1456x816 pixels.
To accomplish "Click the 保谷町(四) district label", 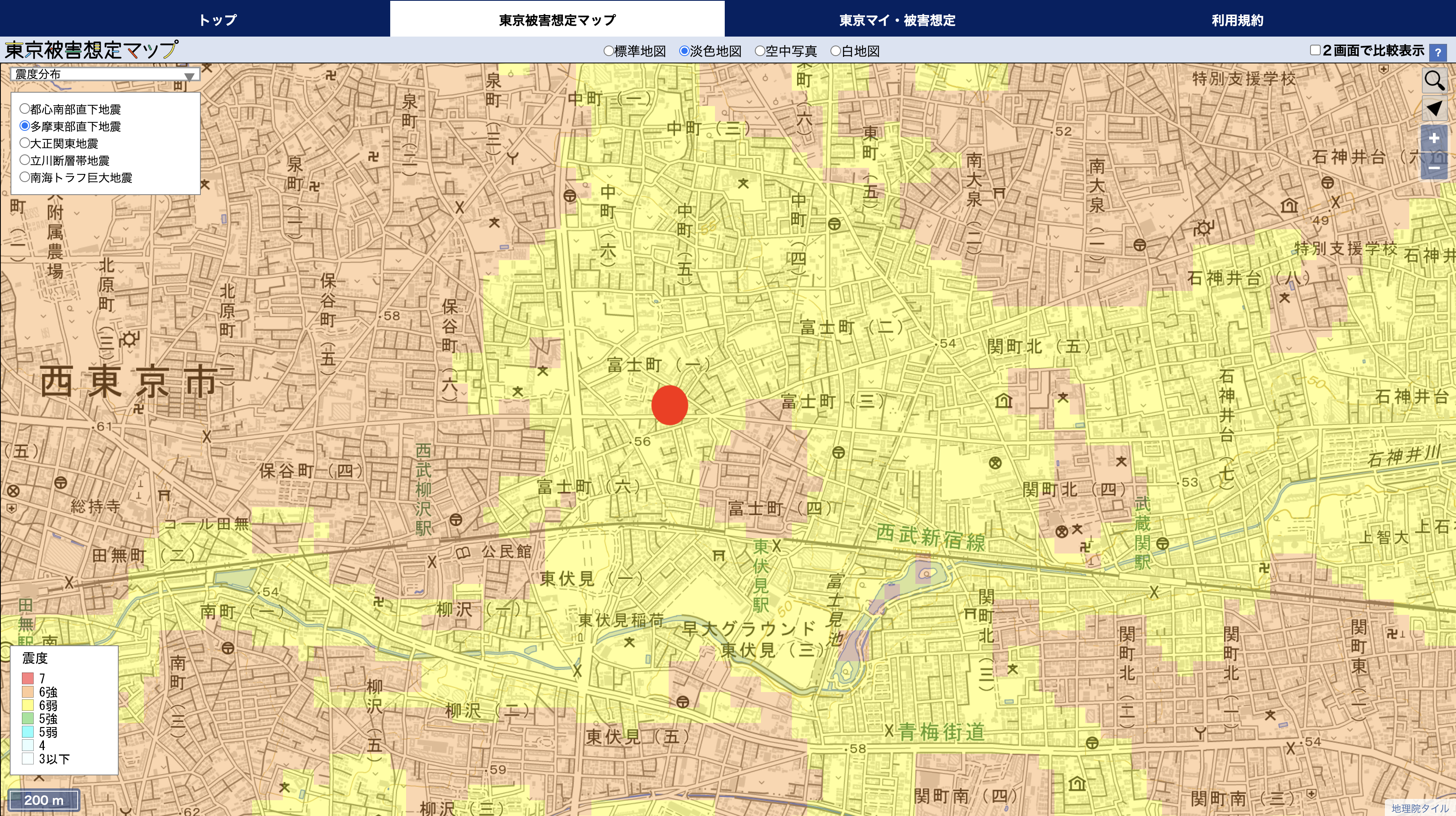I will [311, 471].
